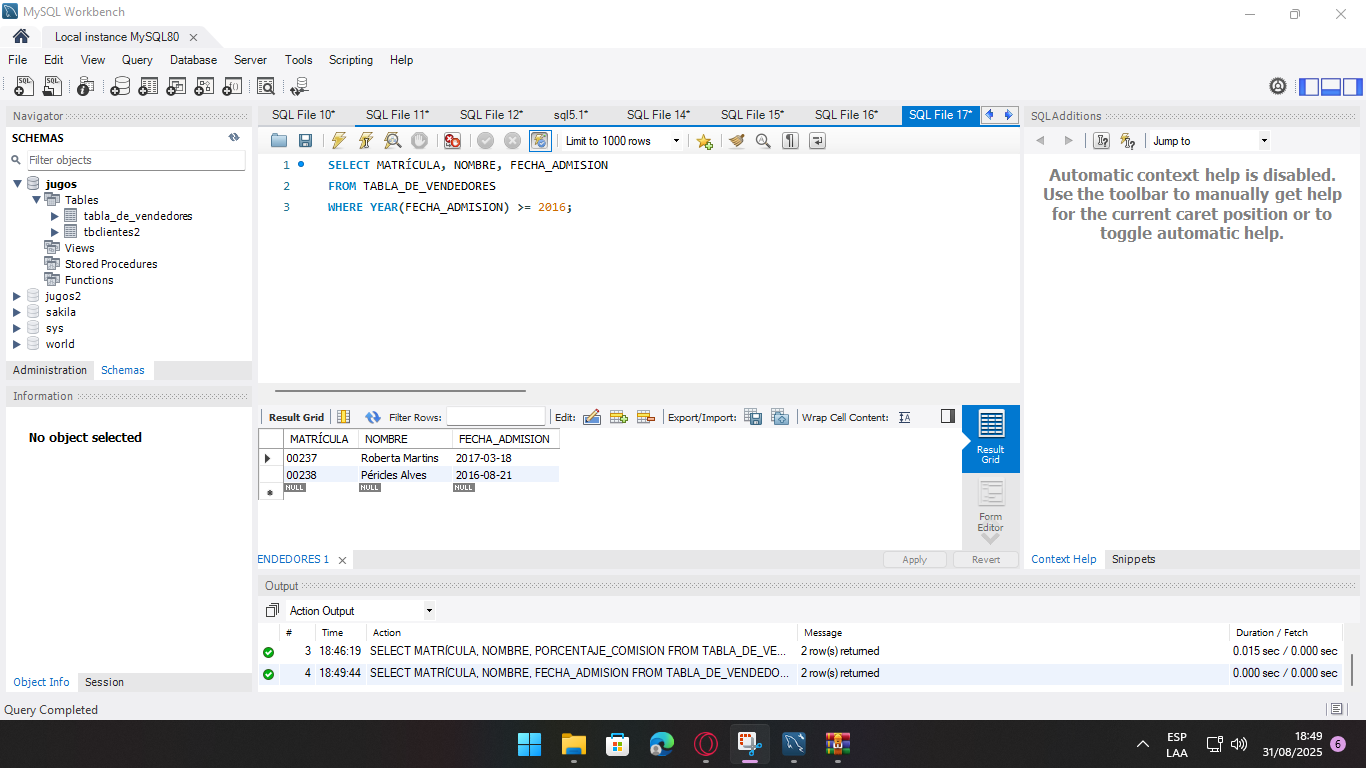The height and width of the screenshot is (768, 1366).
Task: Switch to the Snippets tab
Action: point(1133,559)
